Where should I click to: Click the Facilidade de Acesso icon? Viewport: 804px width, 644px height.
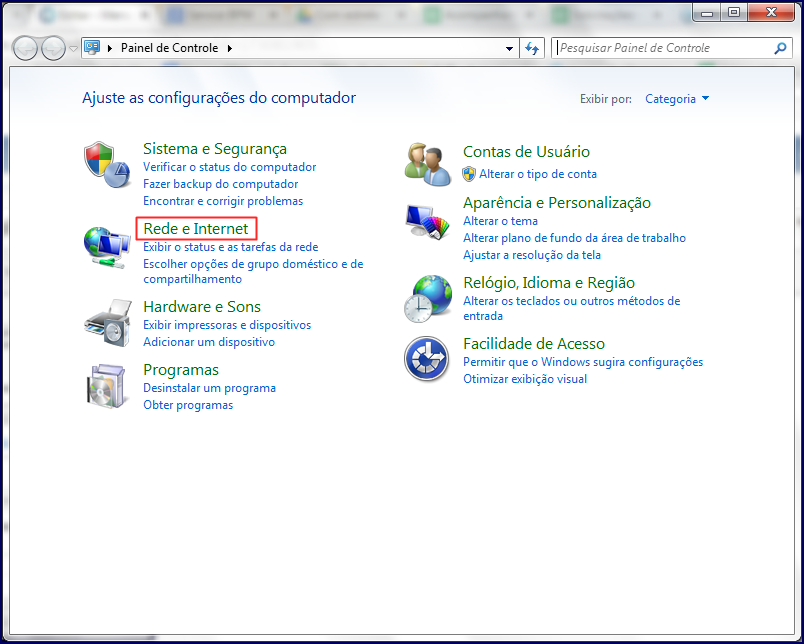[427, 358]
